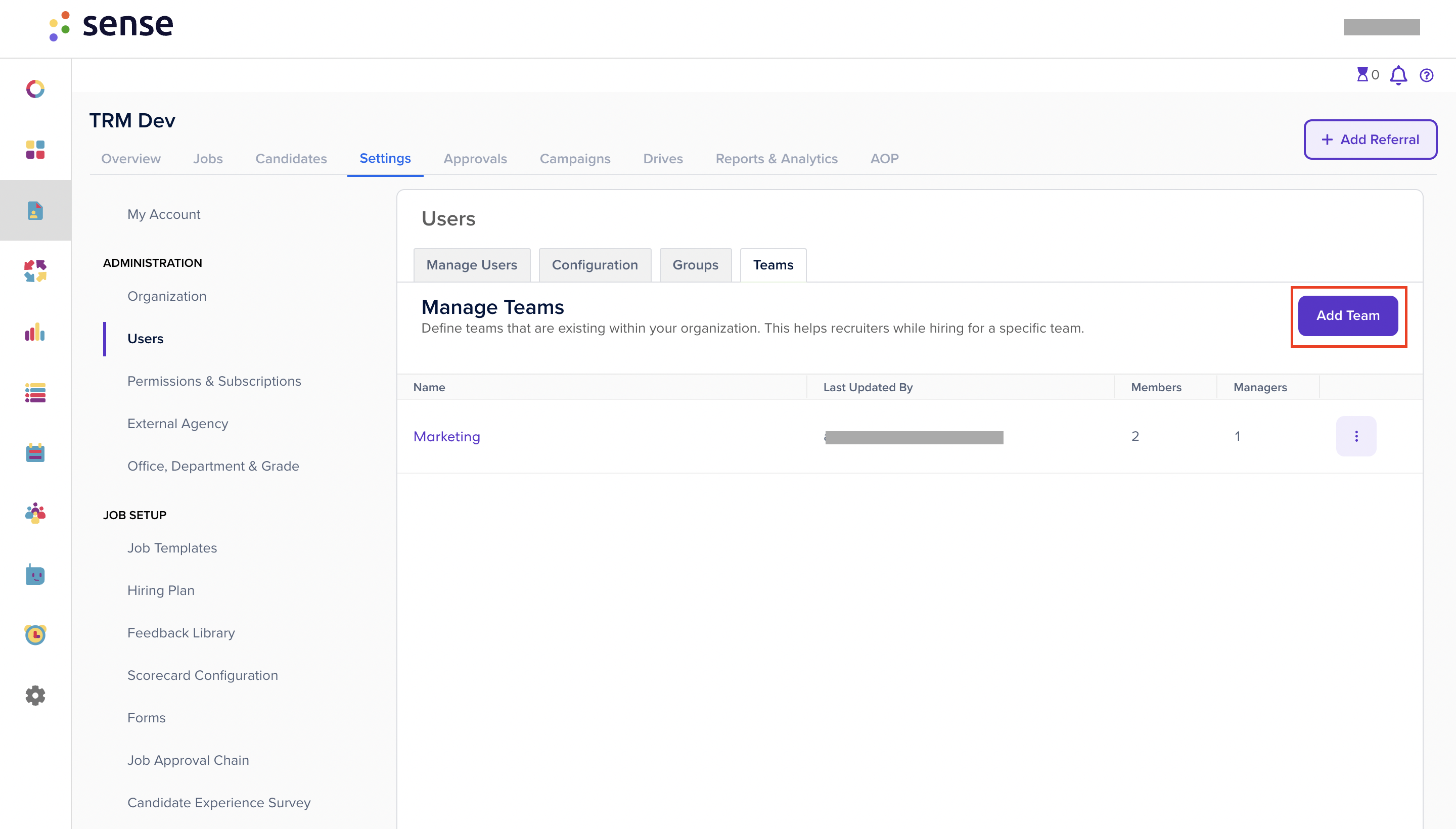Switch to the Manage Users sub-tab

(x=472, y=265)
